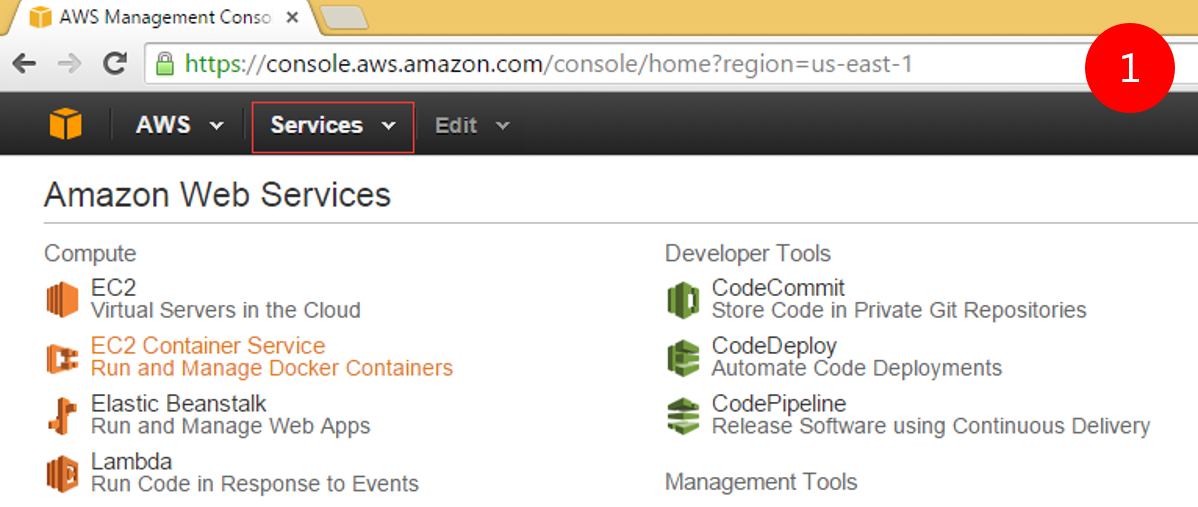Click the CodeDeploy icon
This screenshot has height=507, width=1198.
point(683,357)
